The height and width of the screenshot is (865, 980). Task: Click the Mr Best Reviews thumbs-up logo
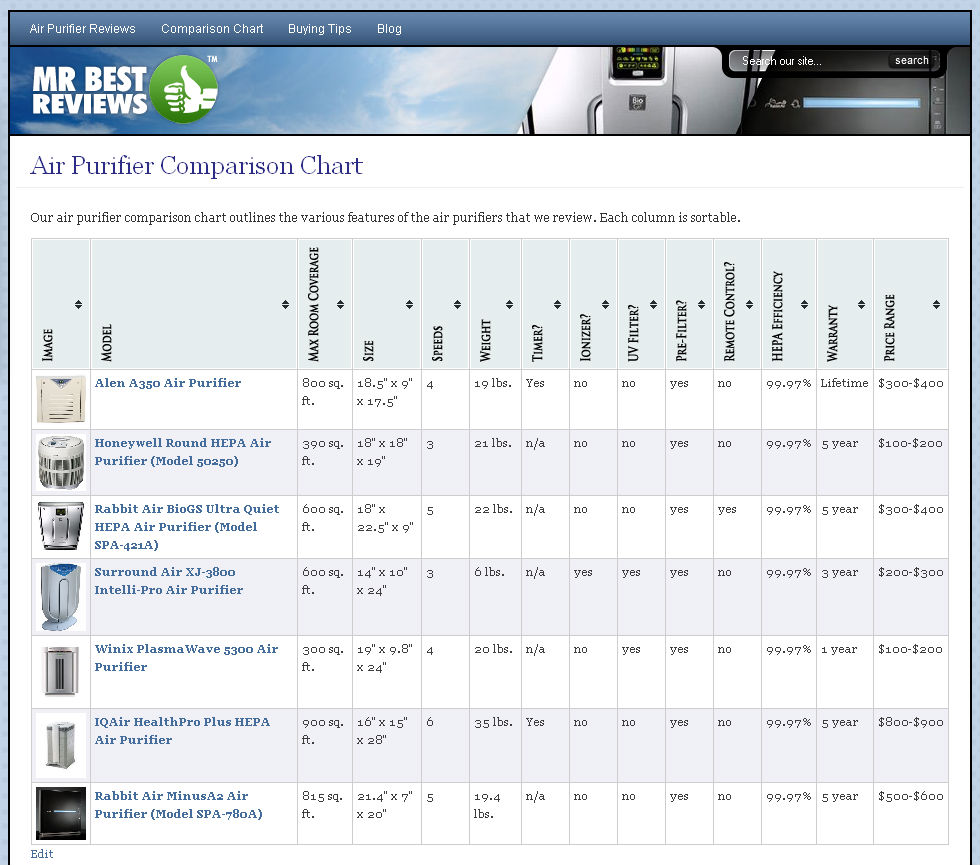(125, 89)
